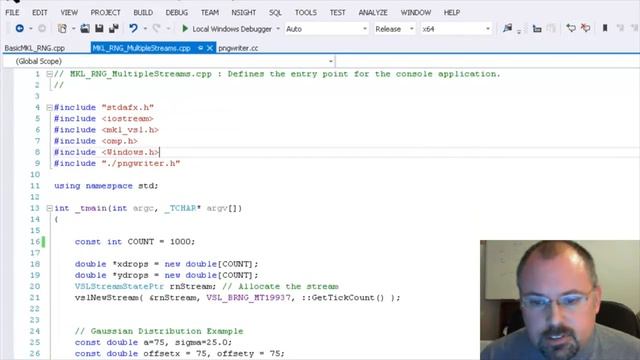Click the 'double *ydrops' declaration line

click(167, 275)
